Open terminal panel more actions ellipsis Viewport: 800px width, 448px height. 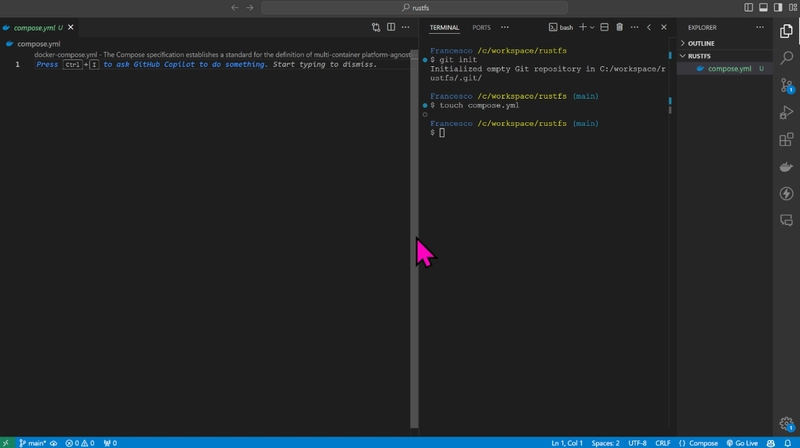[x=634, y=27]
